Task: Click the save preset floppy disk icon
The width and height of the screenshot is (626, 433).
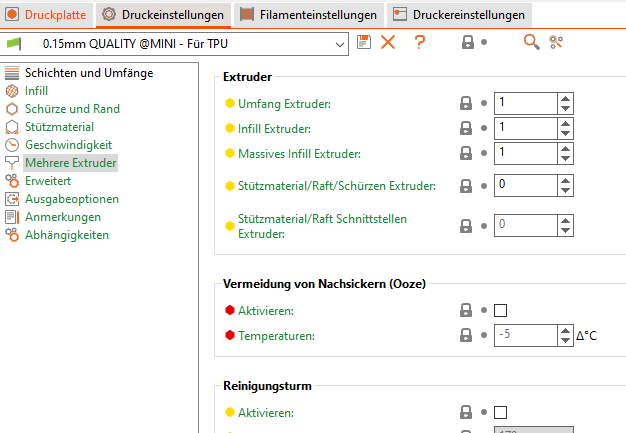Action: click(363, 42)
